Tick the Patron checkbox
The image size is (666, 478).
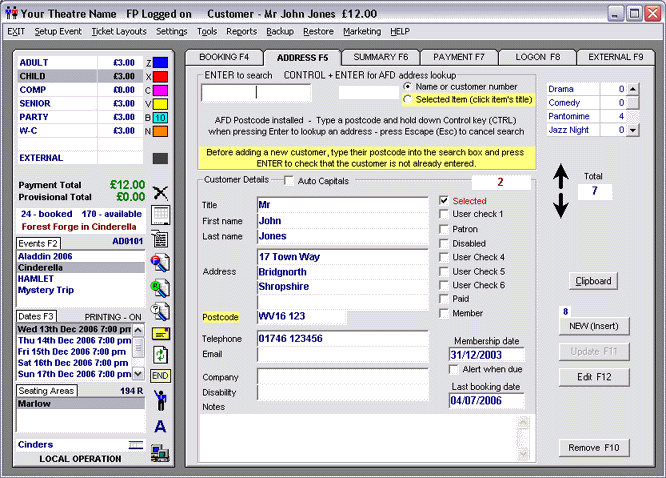(445, 229)
